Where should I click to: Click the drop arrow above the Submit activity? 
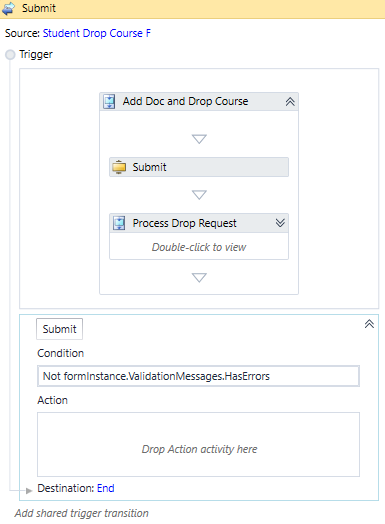[x=199, y=139]
